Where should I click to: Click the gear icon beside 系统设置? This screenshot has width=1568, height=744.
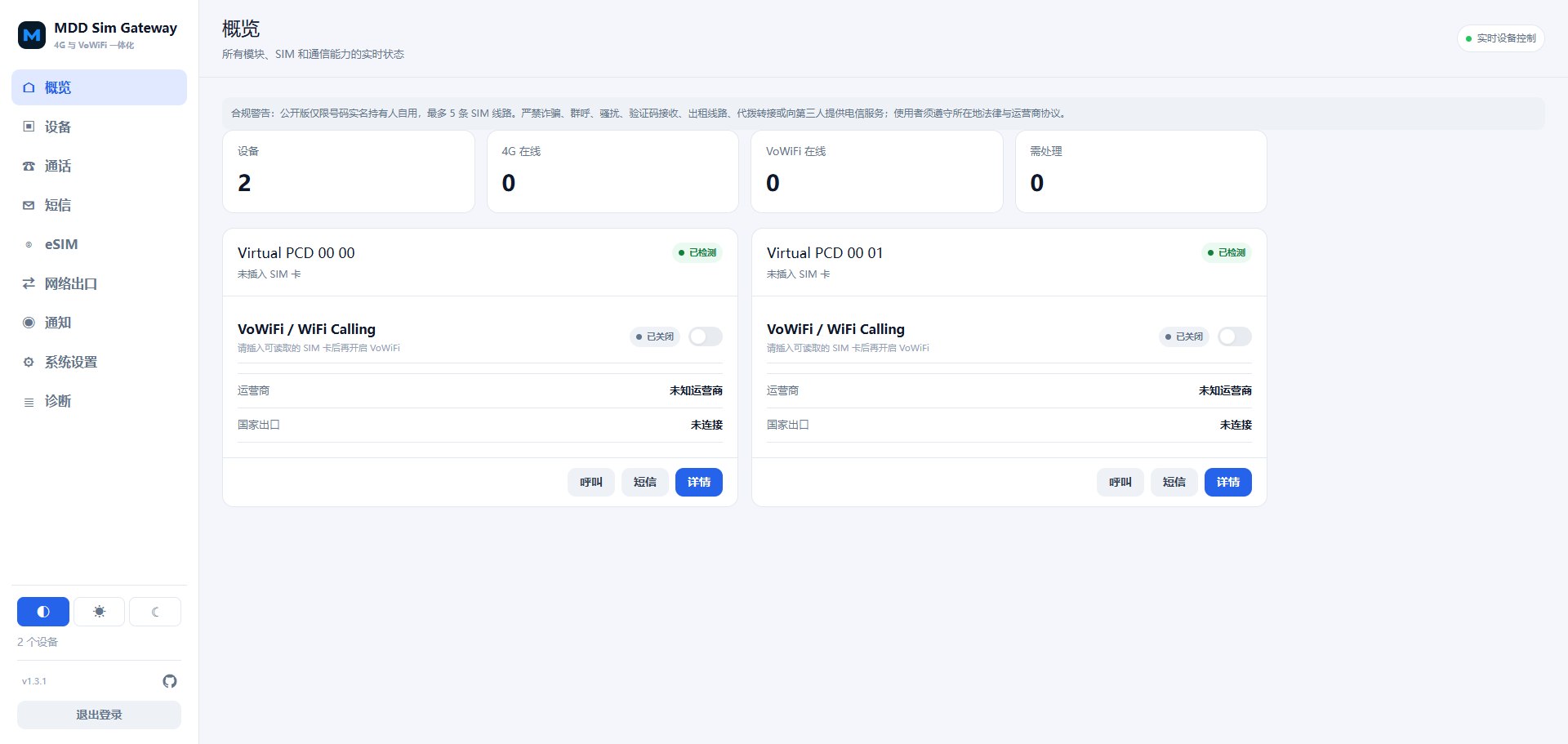click(29, 362)
